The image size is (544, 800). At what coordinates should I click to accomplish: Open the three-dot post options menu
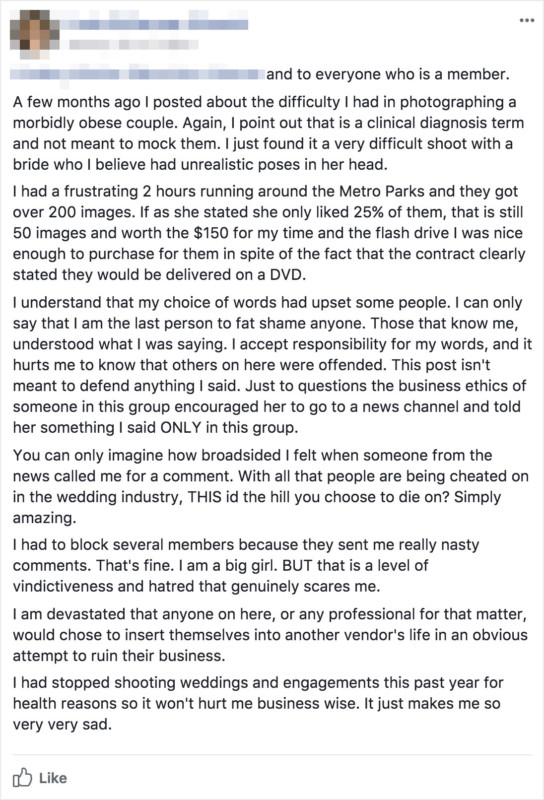tap(527, 20)
